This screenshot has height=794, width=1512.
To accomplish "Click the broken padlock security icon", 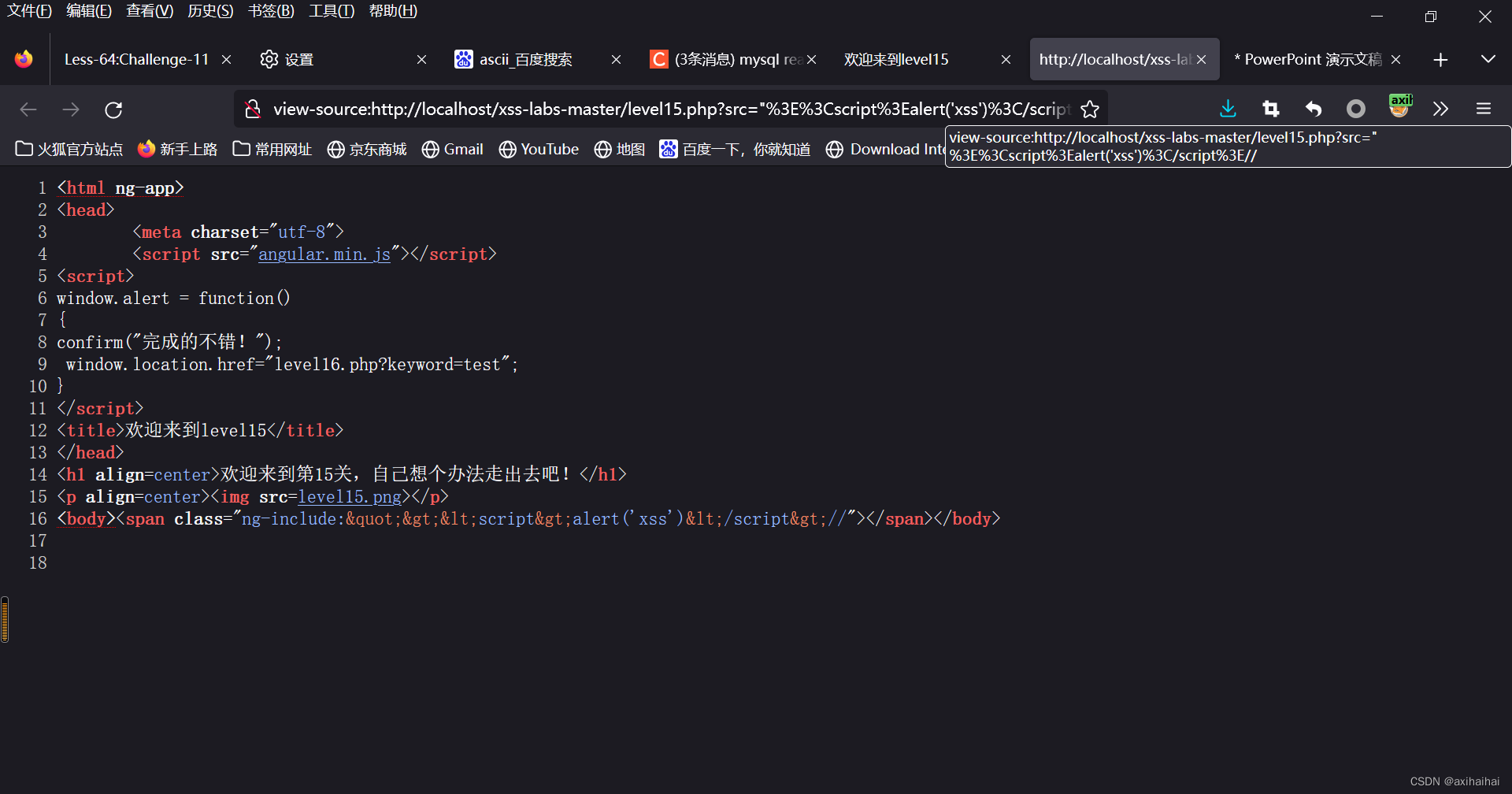I will point(253,109).
